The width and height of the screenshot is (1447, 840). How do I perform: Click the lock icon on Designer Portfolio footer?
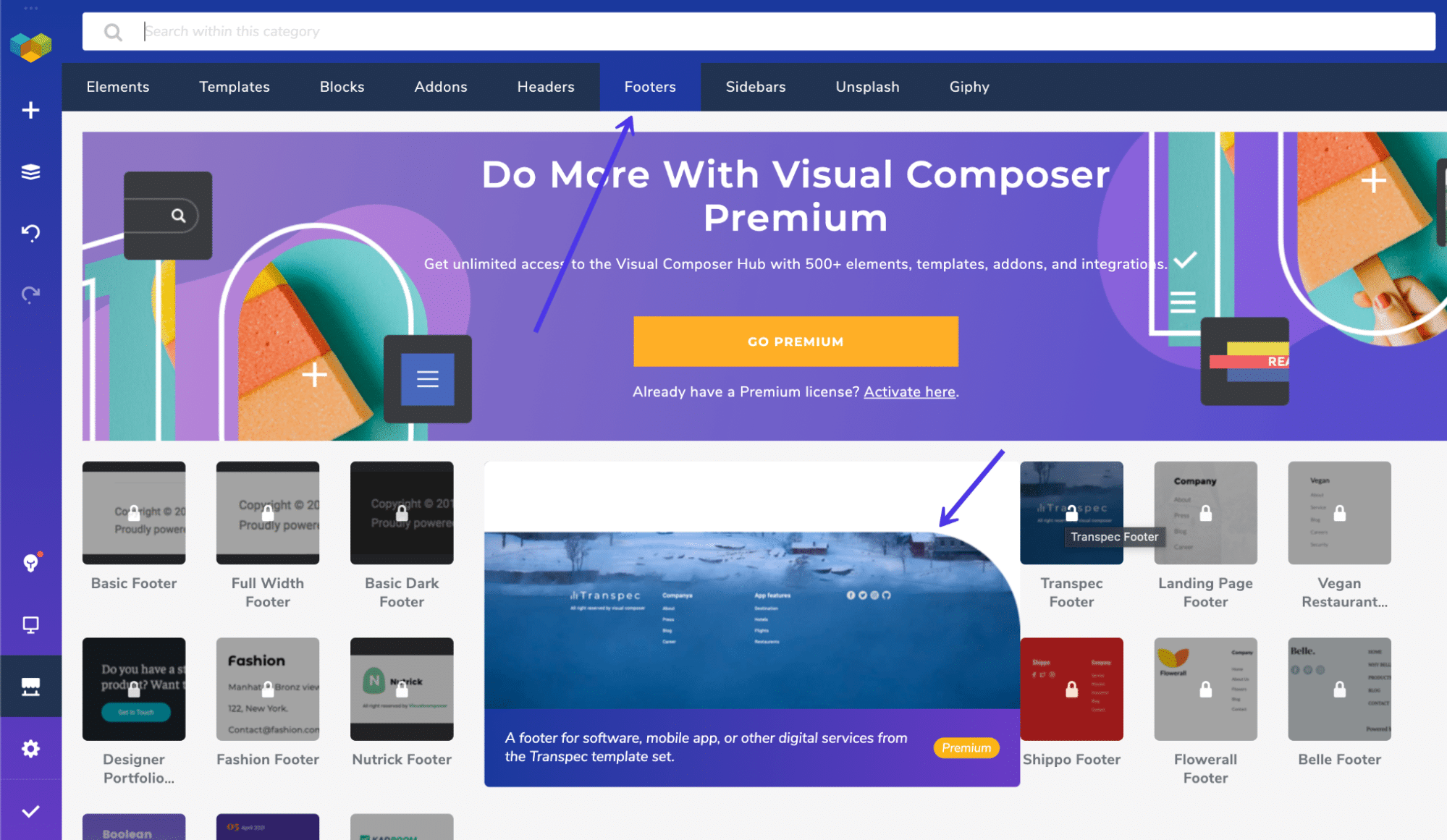pyautogui.click(x=134, y=690)
